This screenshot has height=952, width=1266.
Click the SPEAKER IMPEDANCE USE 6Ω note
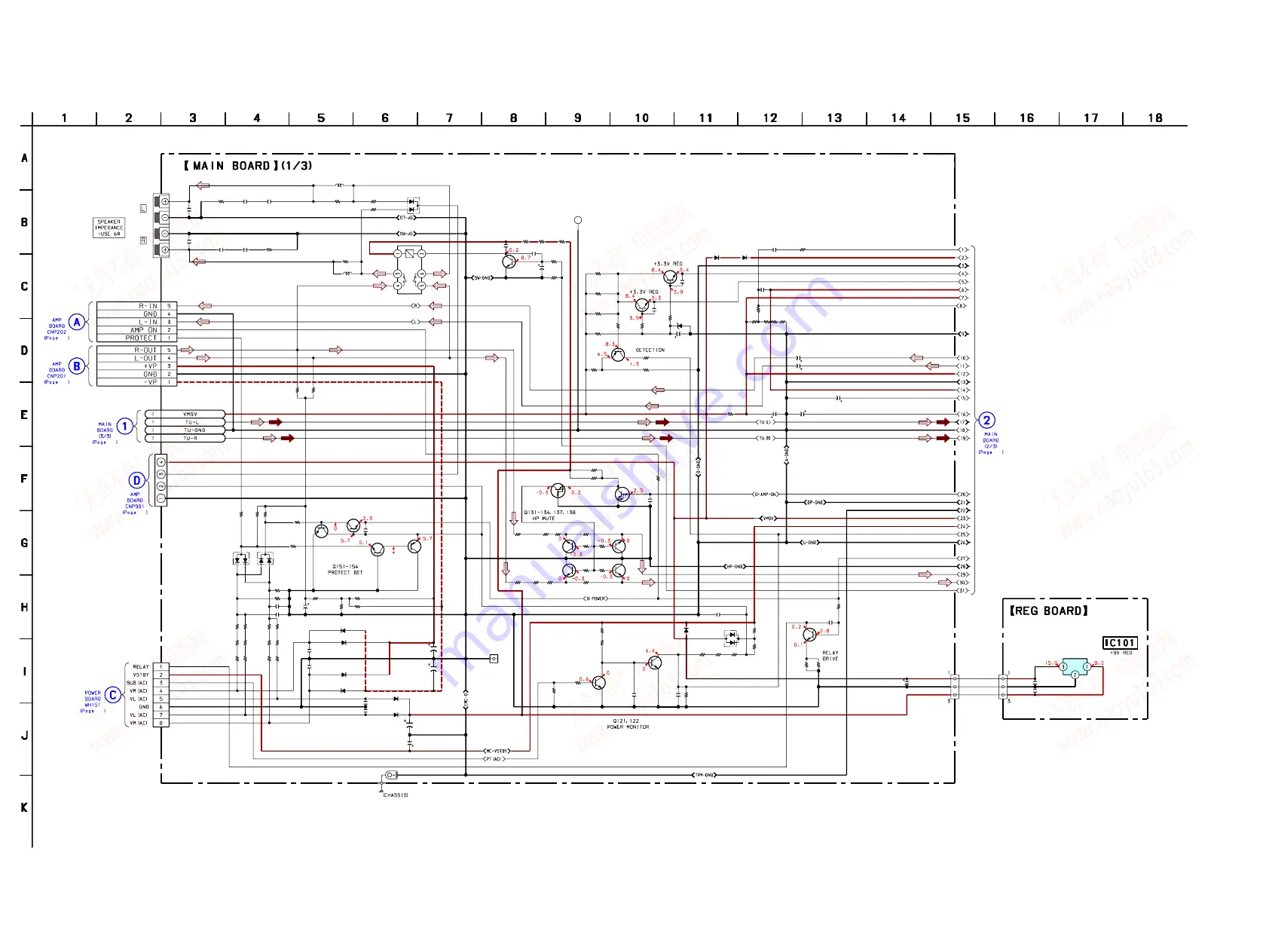pos(109,228)
